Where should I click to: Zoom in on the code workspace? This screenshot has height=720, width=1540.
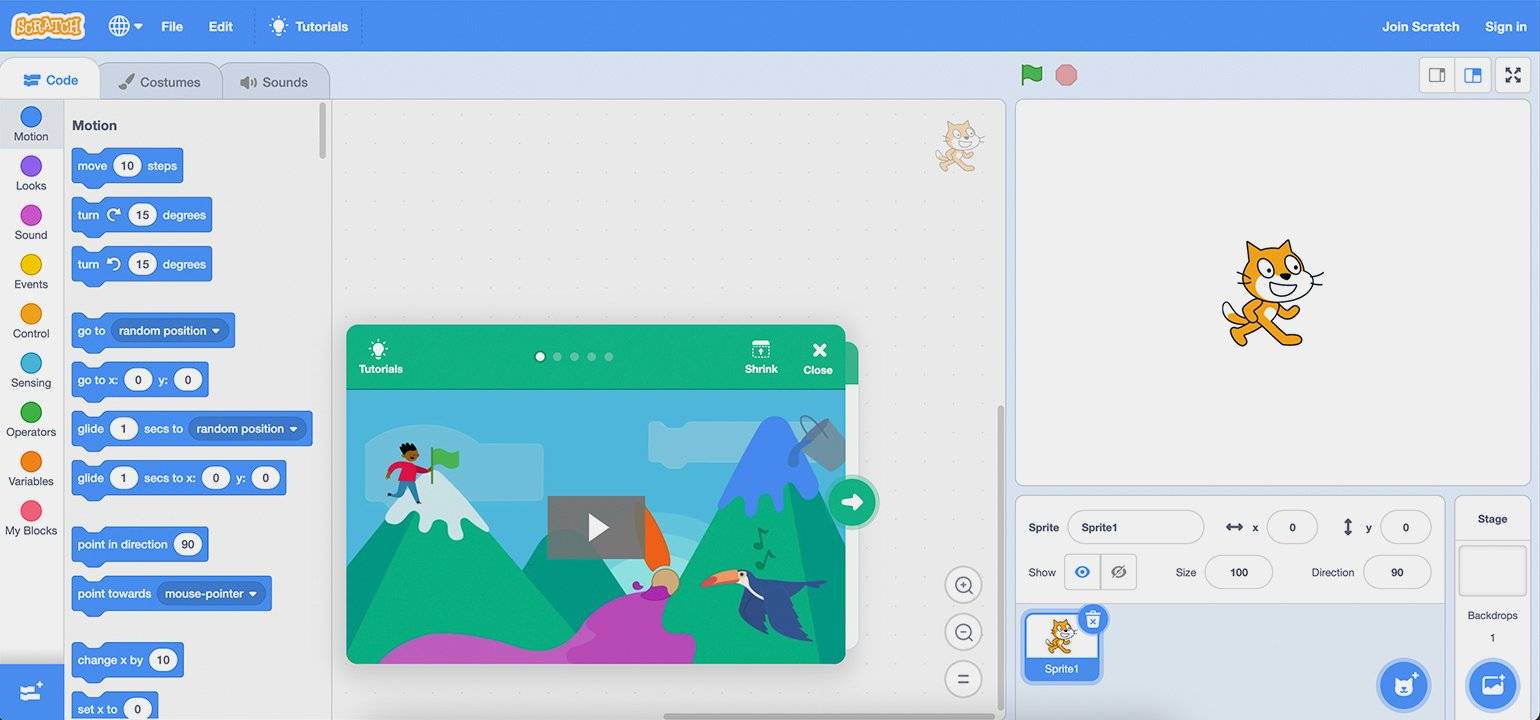point(963,586)
